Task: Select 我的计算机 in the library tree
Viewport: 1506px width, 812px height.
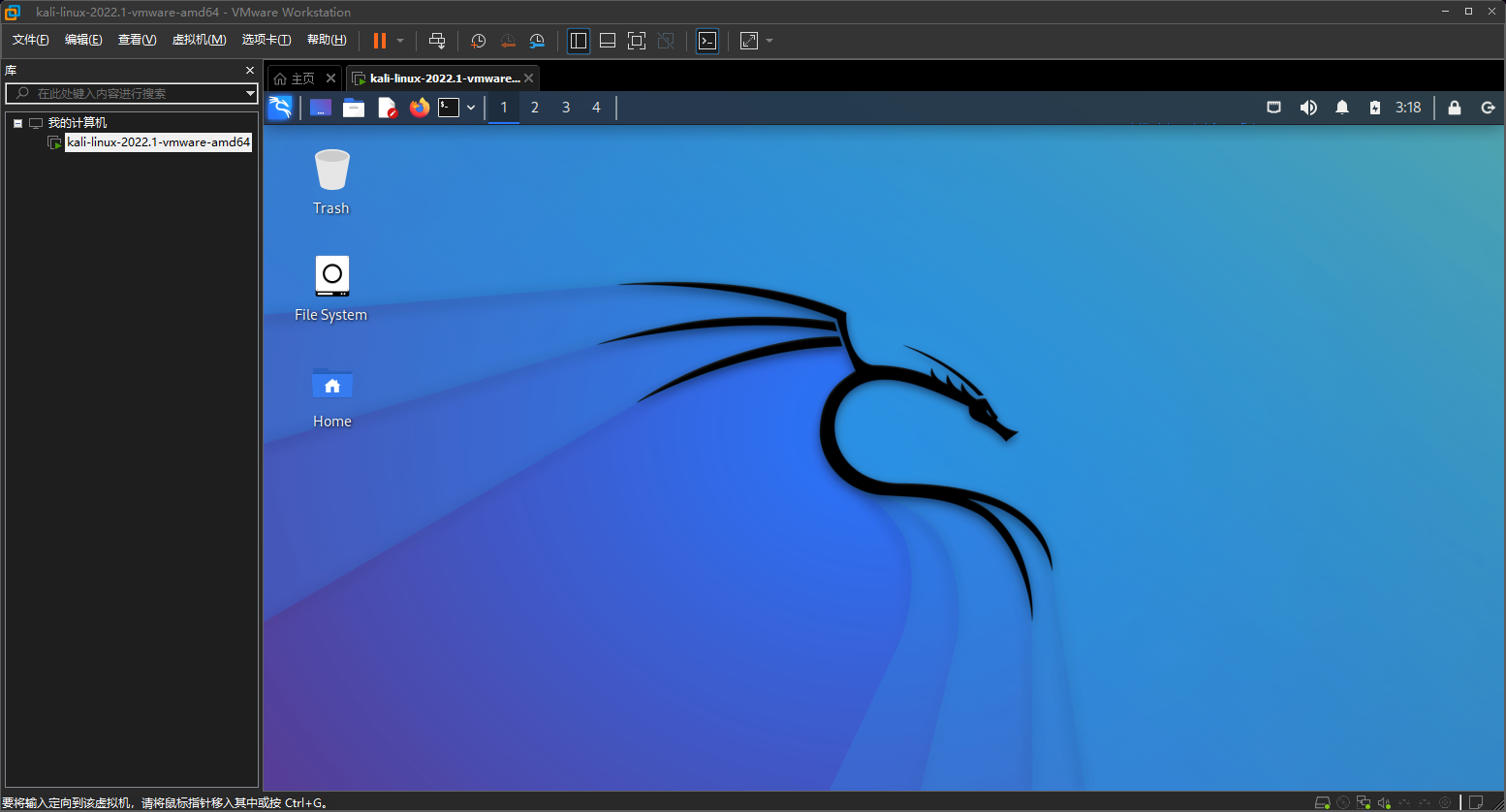Action: coord(78,123)
